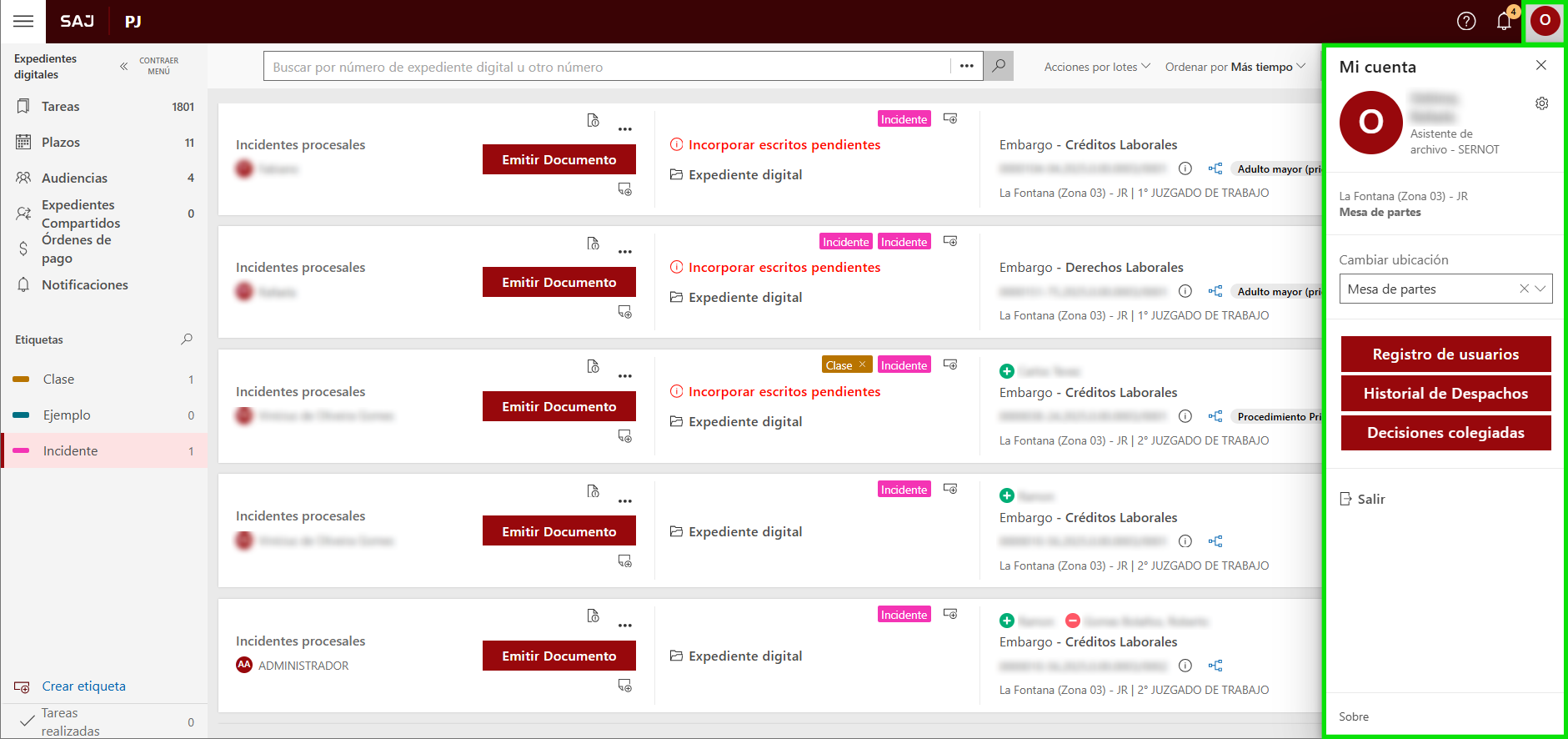
Task: Select the pink Incidente label filter
Action: coord(71,450)
